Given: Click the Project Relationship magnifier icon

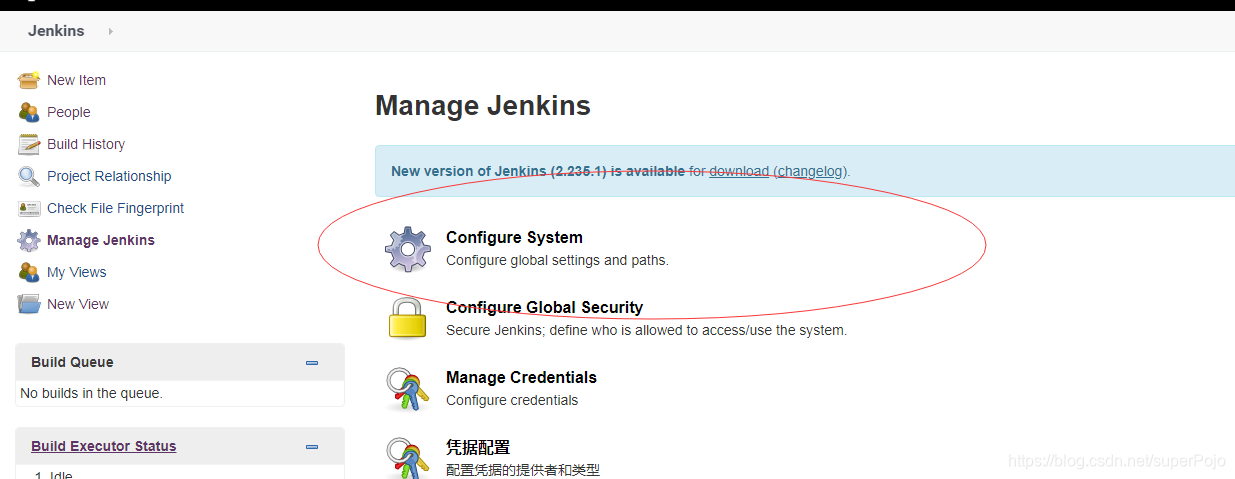Looking at the screenshot, I should pos(29,176).
